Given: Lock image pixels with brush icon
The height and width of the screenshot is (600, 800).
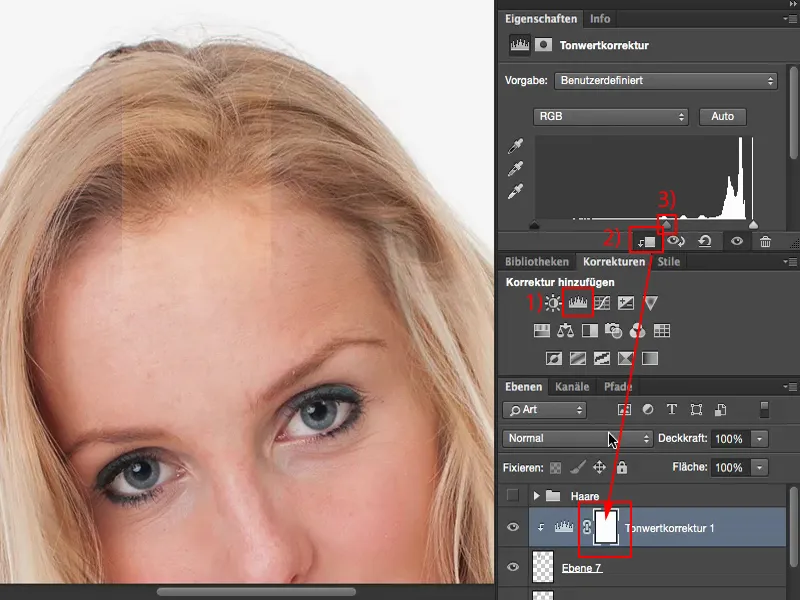Looking at the screenshot, I should click(578, 467).
